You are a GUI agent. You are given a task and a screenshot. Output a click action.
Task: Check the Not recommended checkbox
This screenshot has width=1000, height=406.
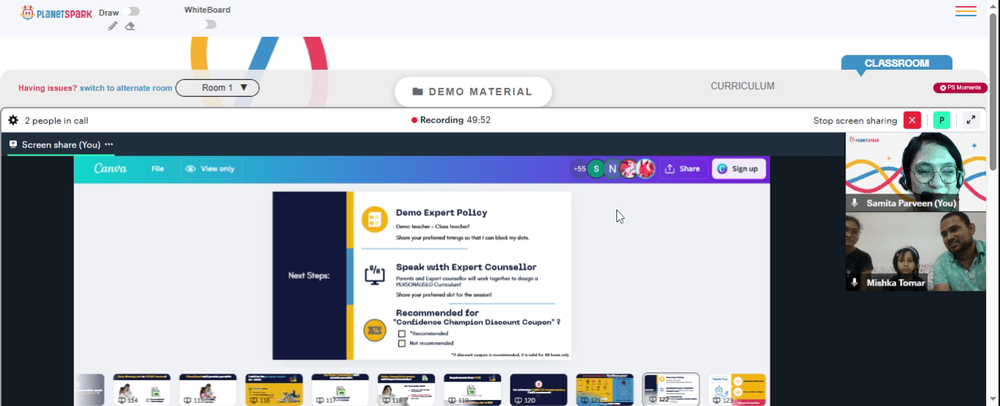point(402,344)
